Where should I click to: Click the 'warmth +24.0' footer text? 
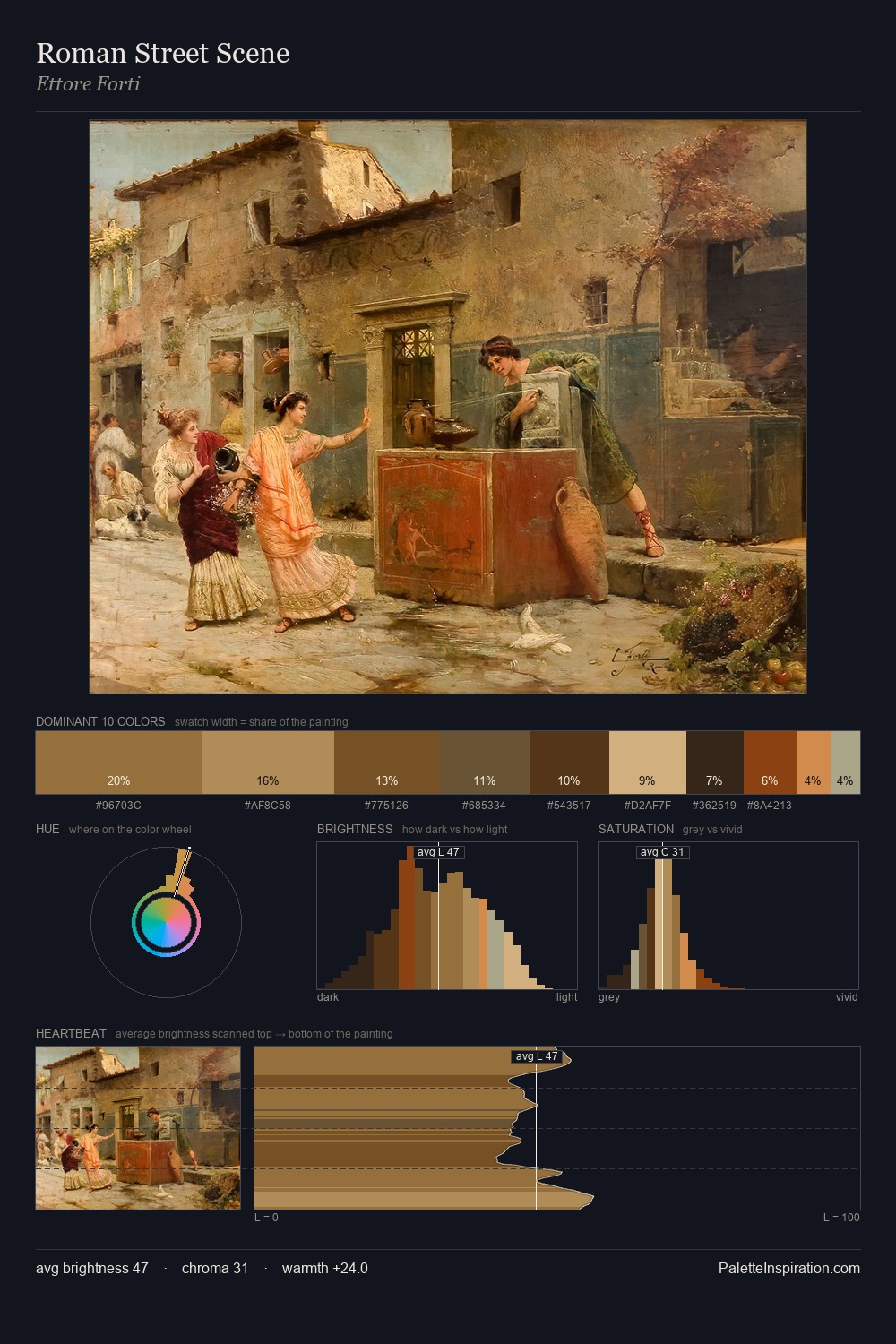tap(325, 1268)
